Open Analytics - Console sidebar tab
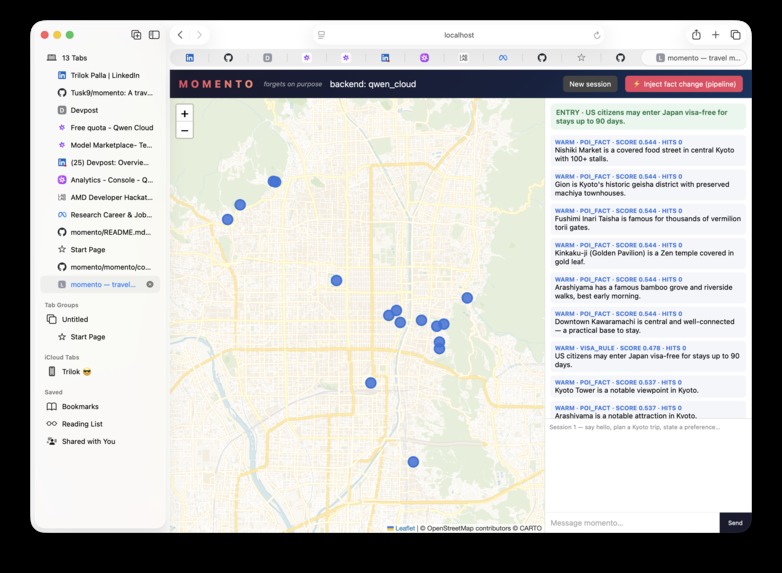This screenshot has height=573, width=782. coord(100,180)
